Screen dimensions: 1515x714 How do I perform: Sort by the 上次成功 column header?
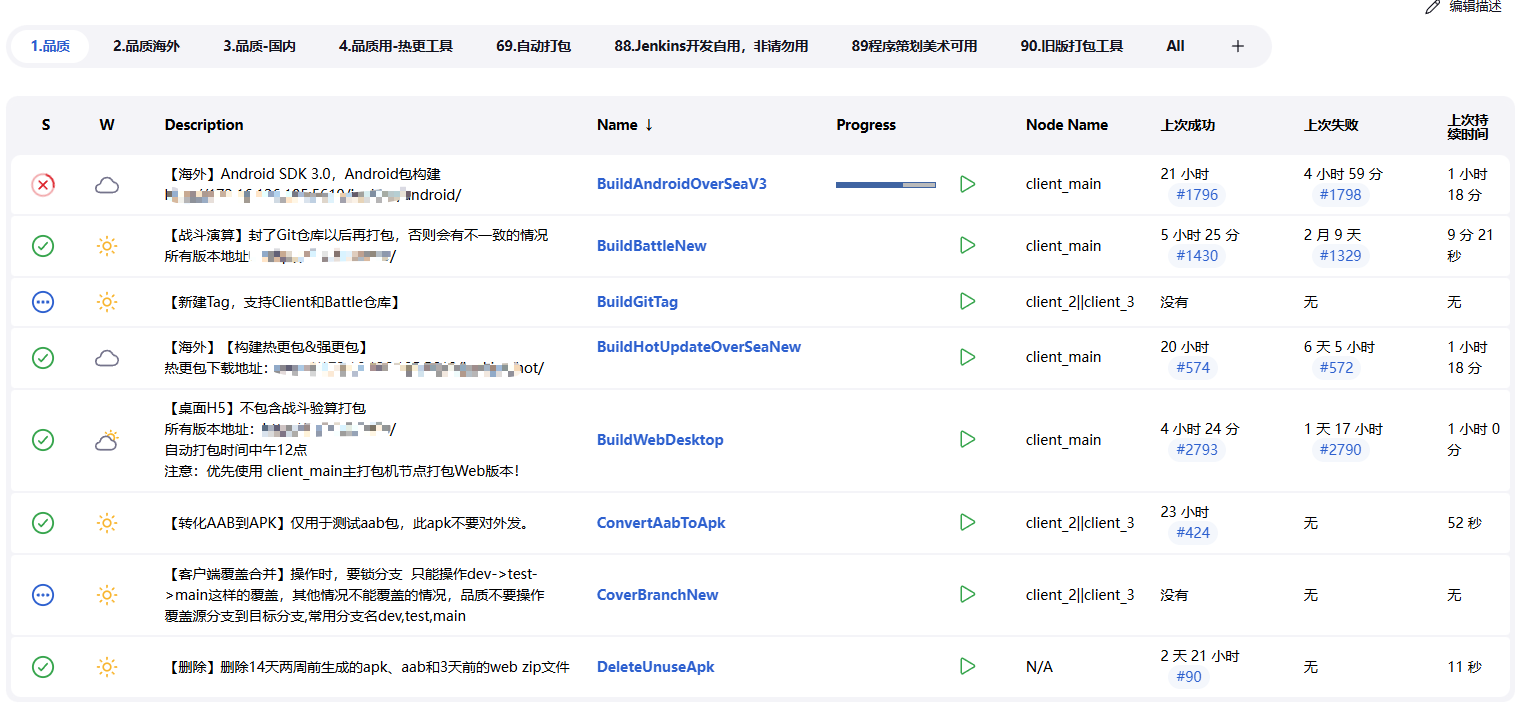click(1188, 125)
